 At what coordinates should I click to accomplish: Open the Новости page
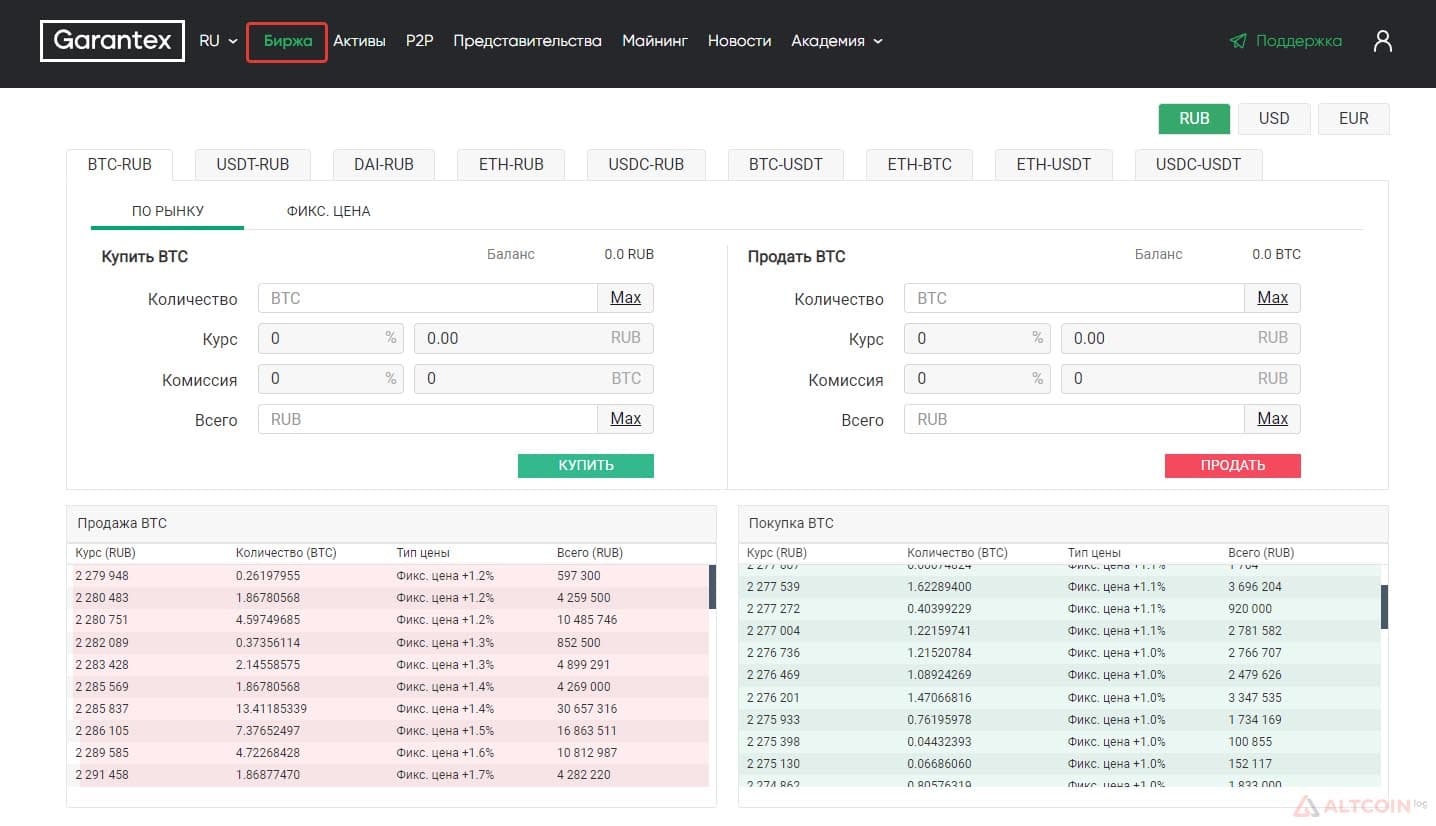[739, 41]
